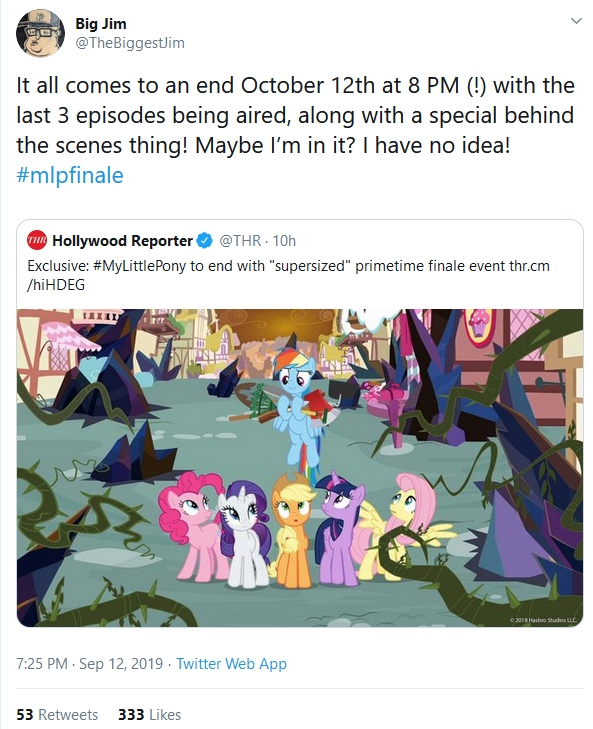Open the 7:25 PM Sep 12, 2019 timestamp
593x729 pixels.
pos(90,663)
